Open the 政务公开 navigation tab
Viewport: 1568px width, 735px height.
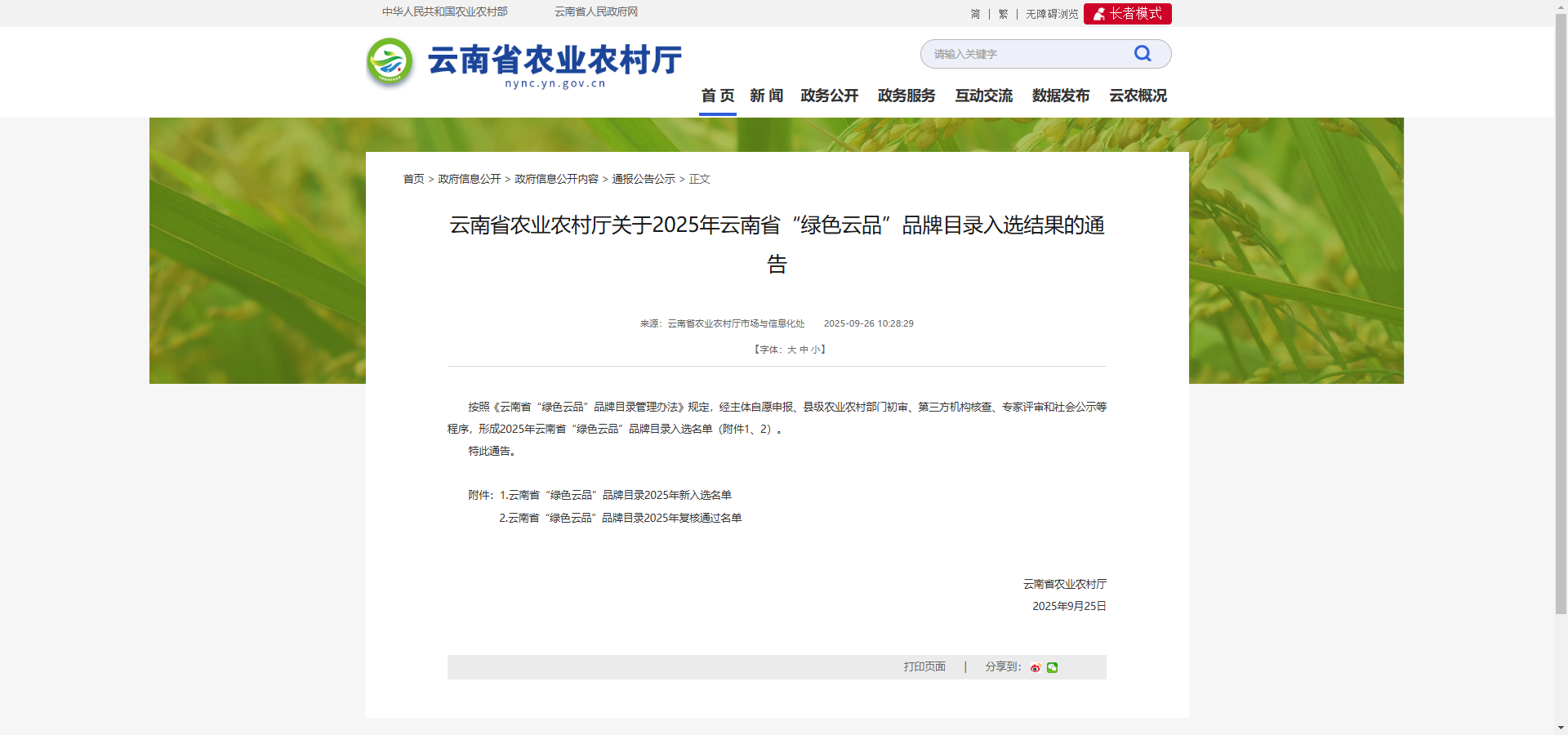829,96
